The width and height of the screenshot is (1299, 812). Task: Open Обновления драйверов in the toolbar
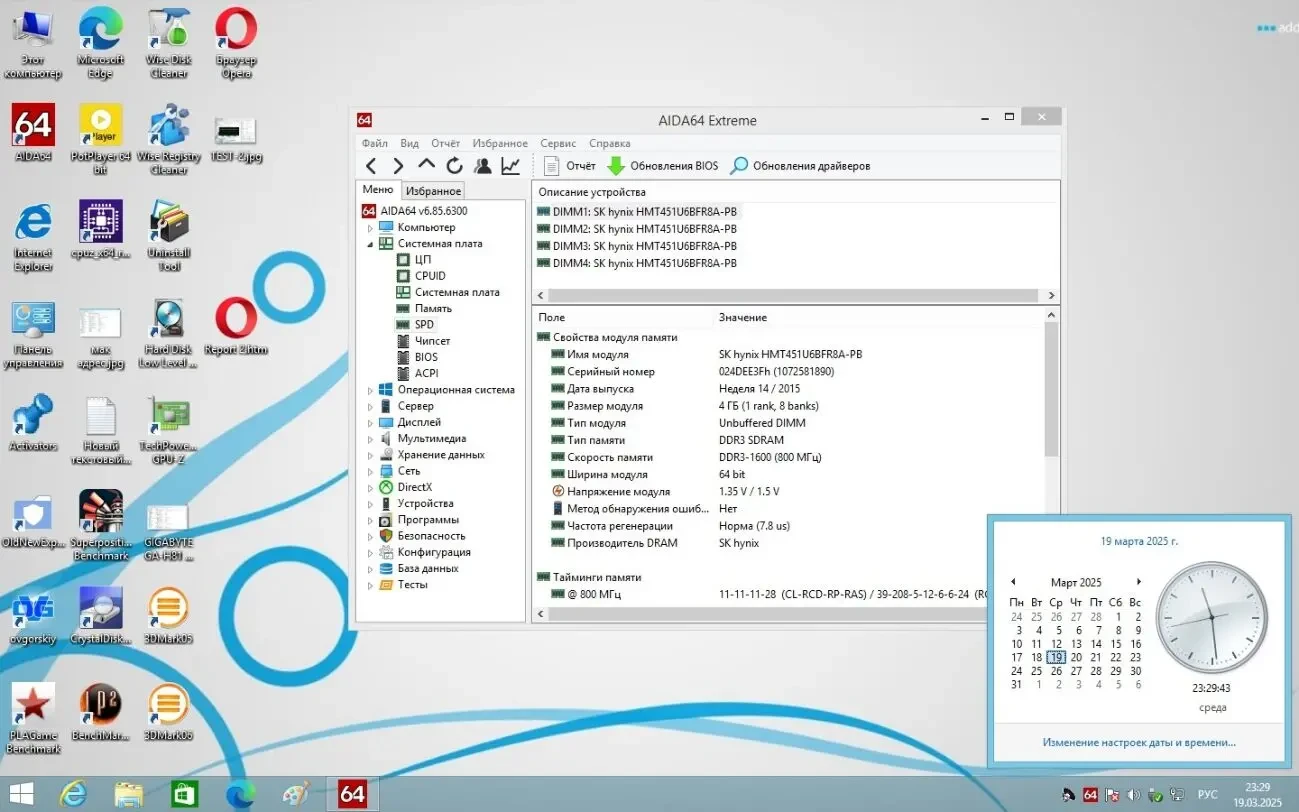[x=800, y=166]
